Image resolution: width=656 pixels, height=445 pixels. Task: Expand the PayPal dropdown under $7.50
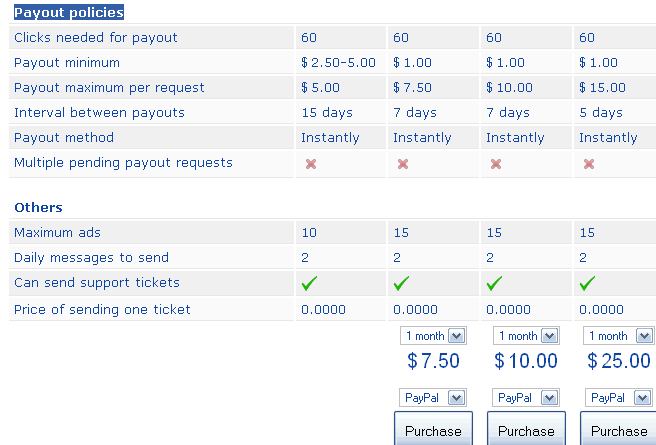(x=433, y=398)
